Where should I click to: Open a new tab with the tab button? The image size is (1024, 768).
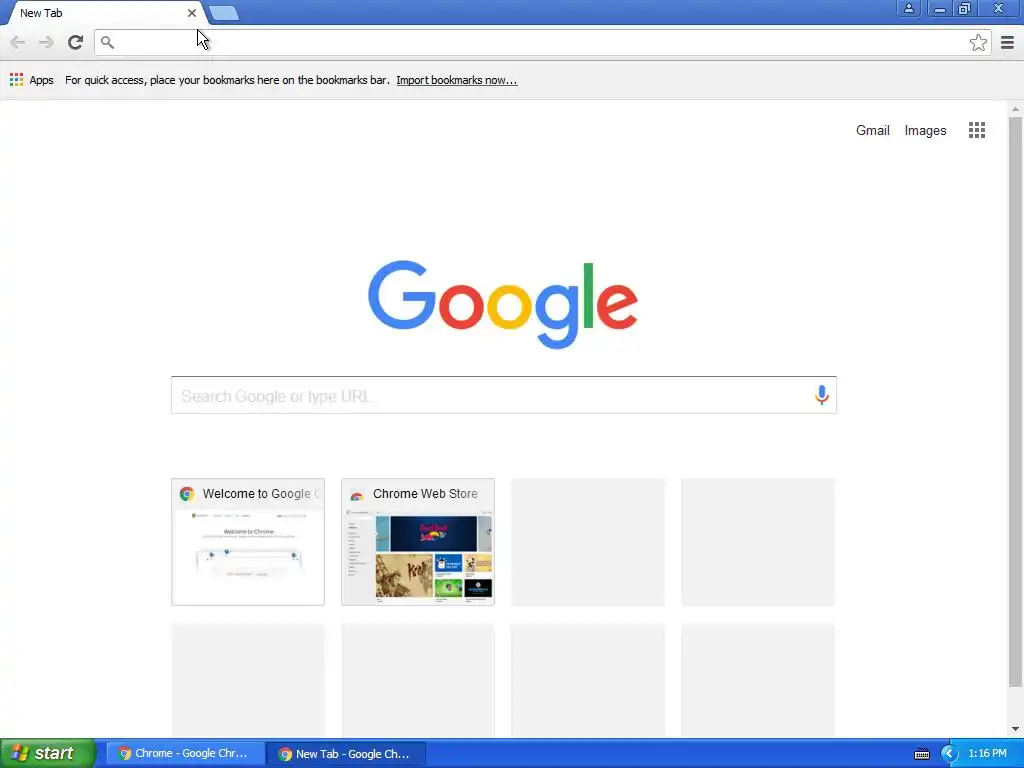click(x=224, y=13)
